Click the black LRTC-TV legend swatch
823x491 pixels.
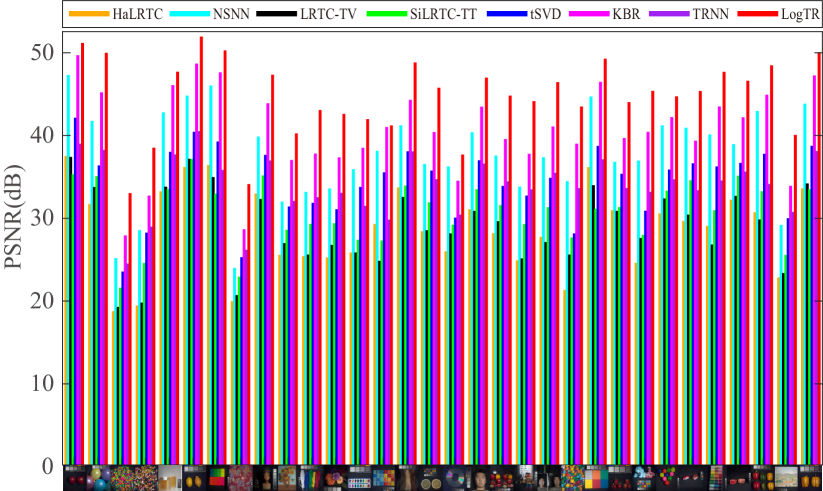tap(276, 14)
